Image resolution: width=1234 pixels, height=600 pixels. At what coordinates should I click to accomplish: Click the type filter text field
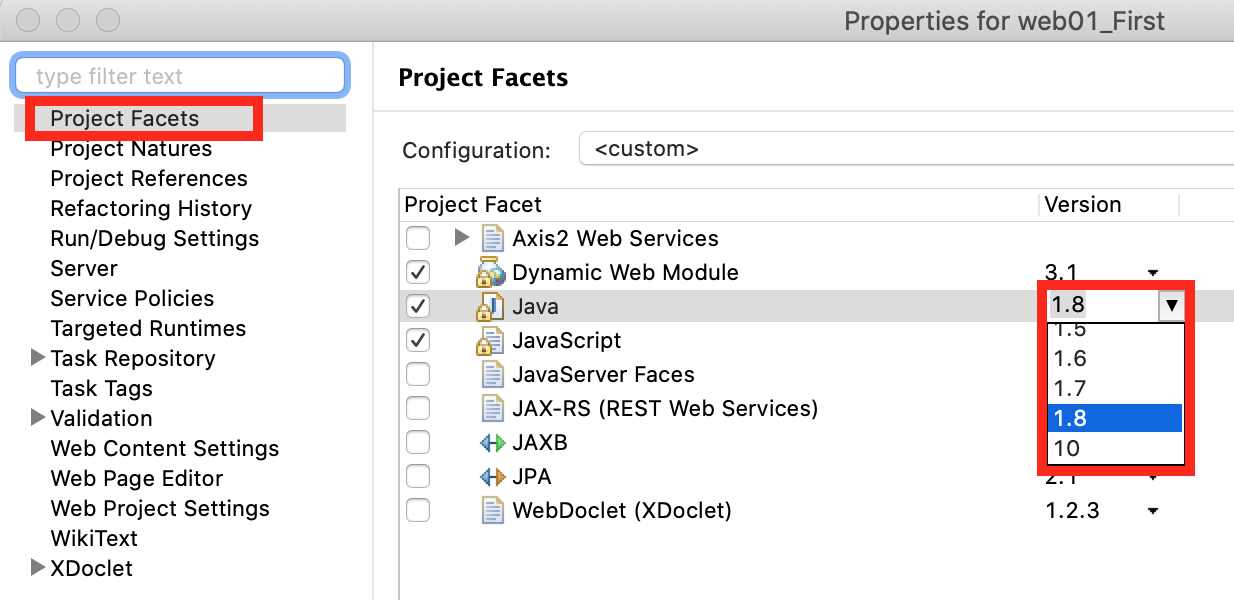(x=180, y=76)
